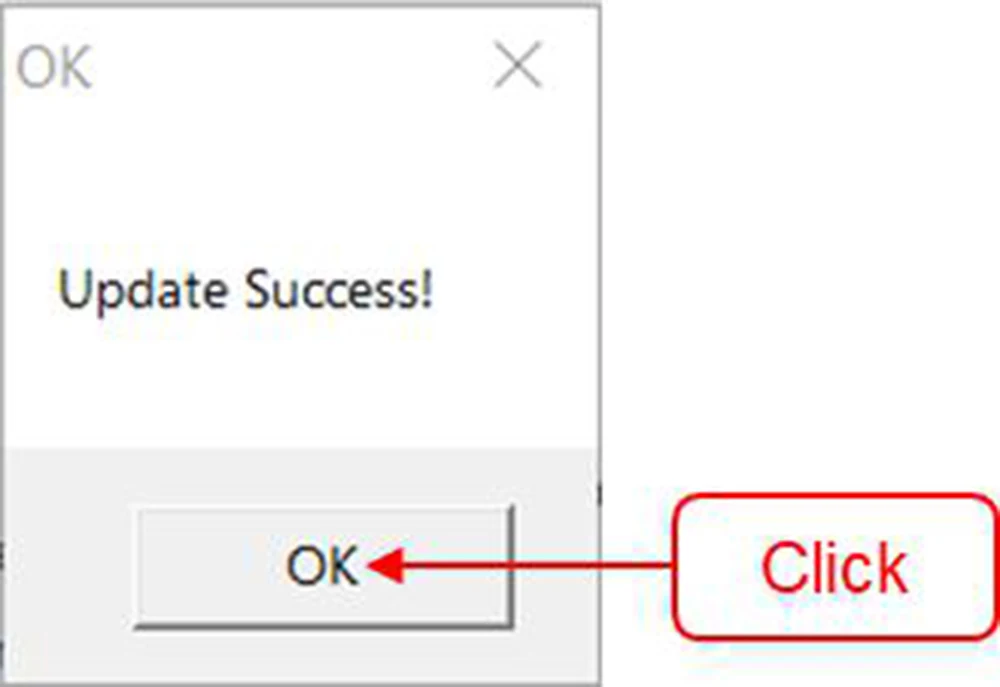The height and width of the screenshot is (687, 1000).
Task: Click the OK button
Action: (x=323, y=566)
